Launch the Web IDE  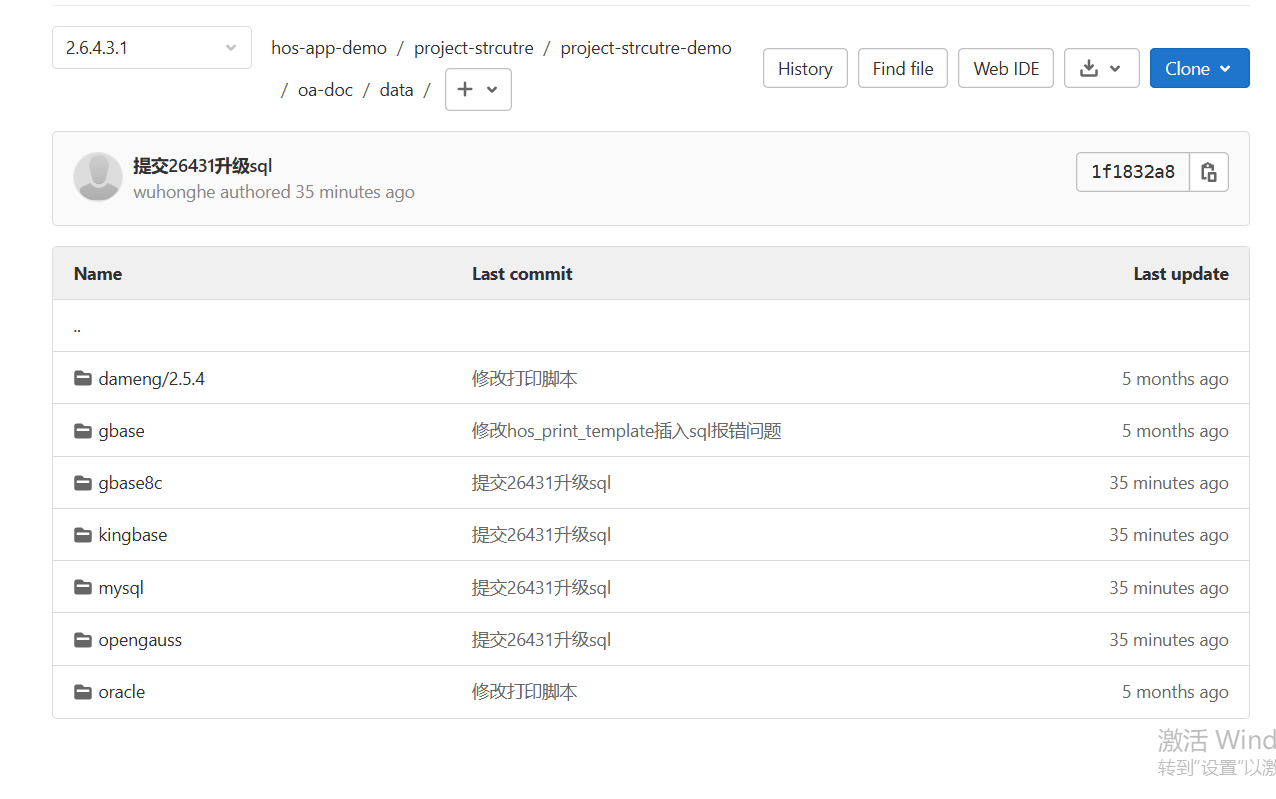pos(1005,68)
